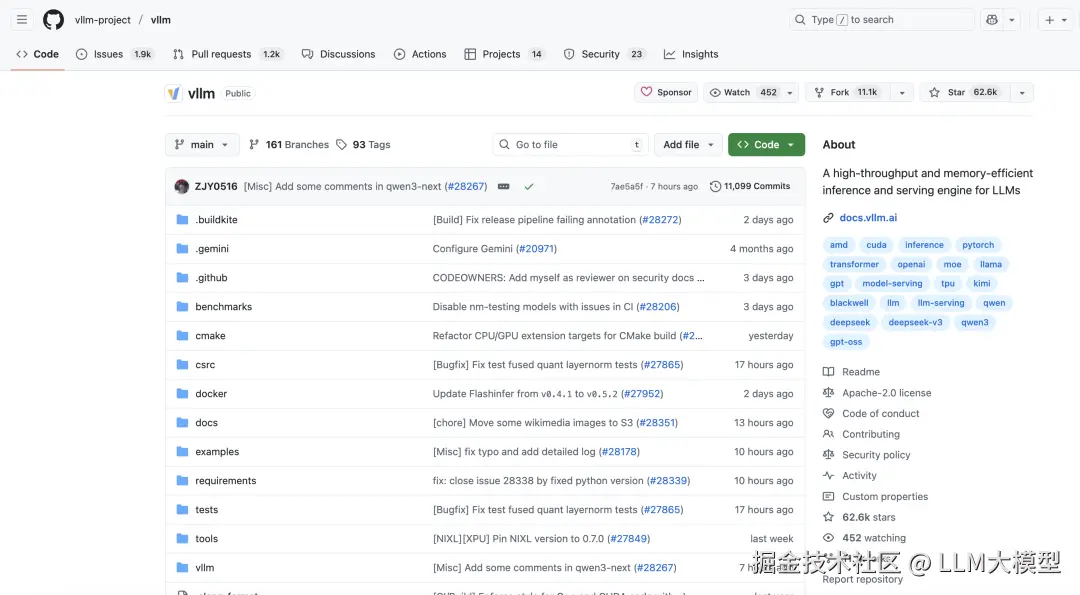Expand the Watch options dropdown arrow
This screenshot has width=1080, height=595.
pos(790,92)
